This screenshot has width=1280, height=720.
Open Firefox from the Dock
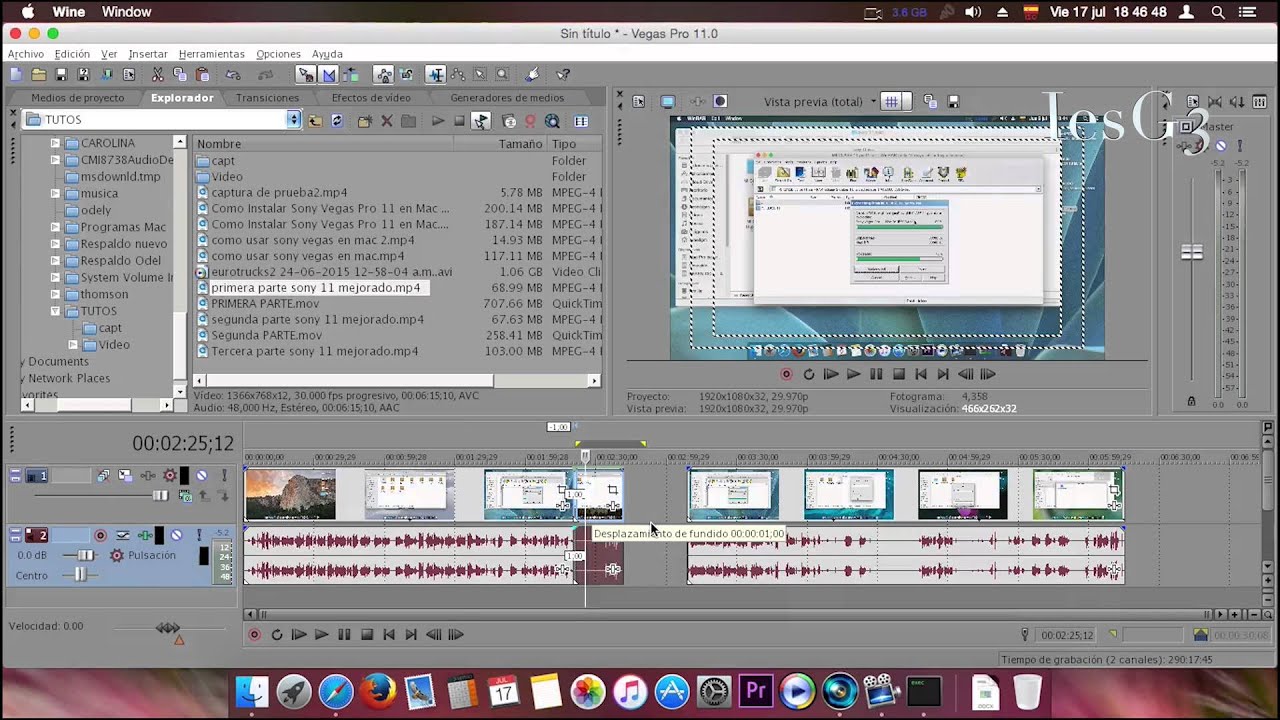pos(378,691)
